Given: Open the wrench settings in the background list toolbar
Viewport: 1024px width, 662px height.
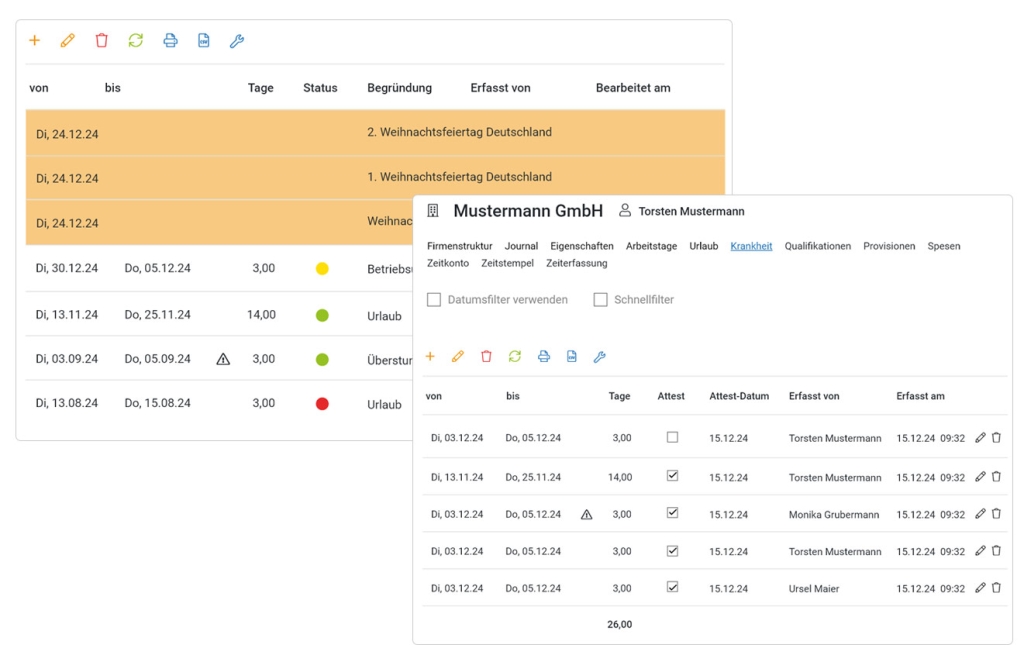Looking at the screenshot, I should (237, 40).
